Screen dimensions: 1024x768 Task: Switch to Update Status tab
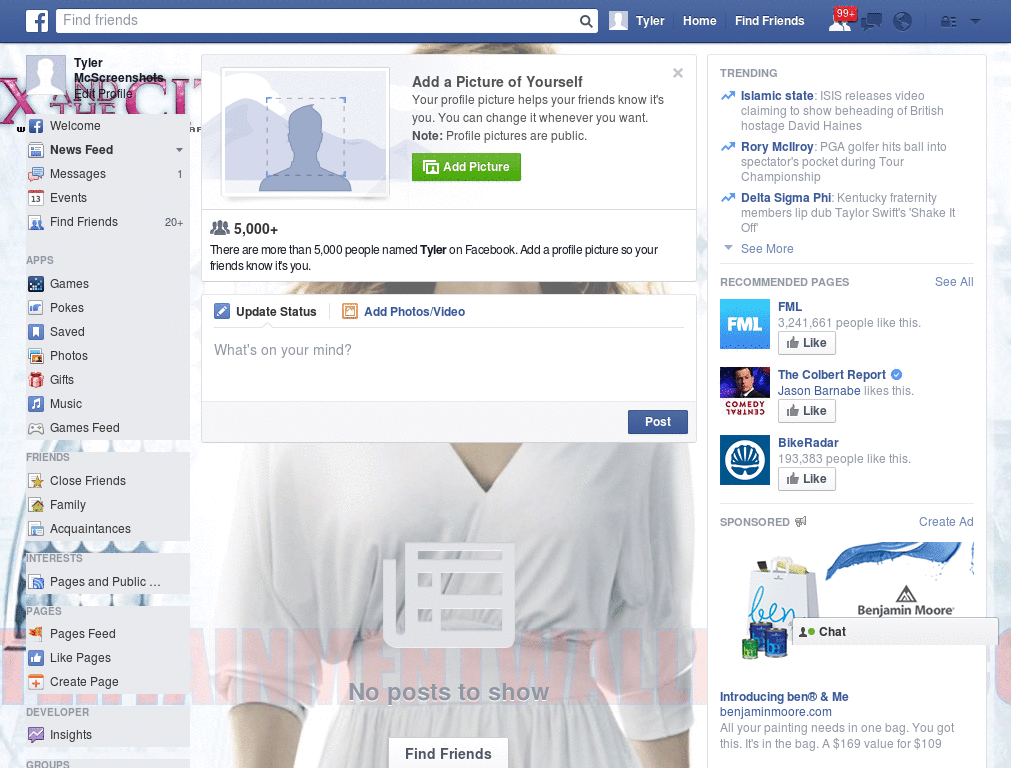[265, 312]
